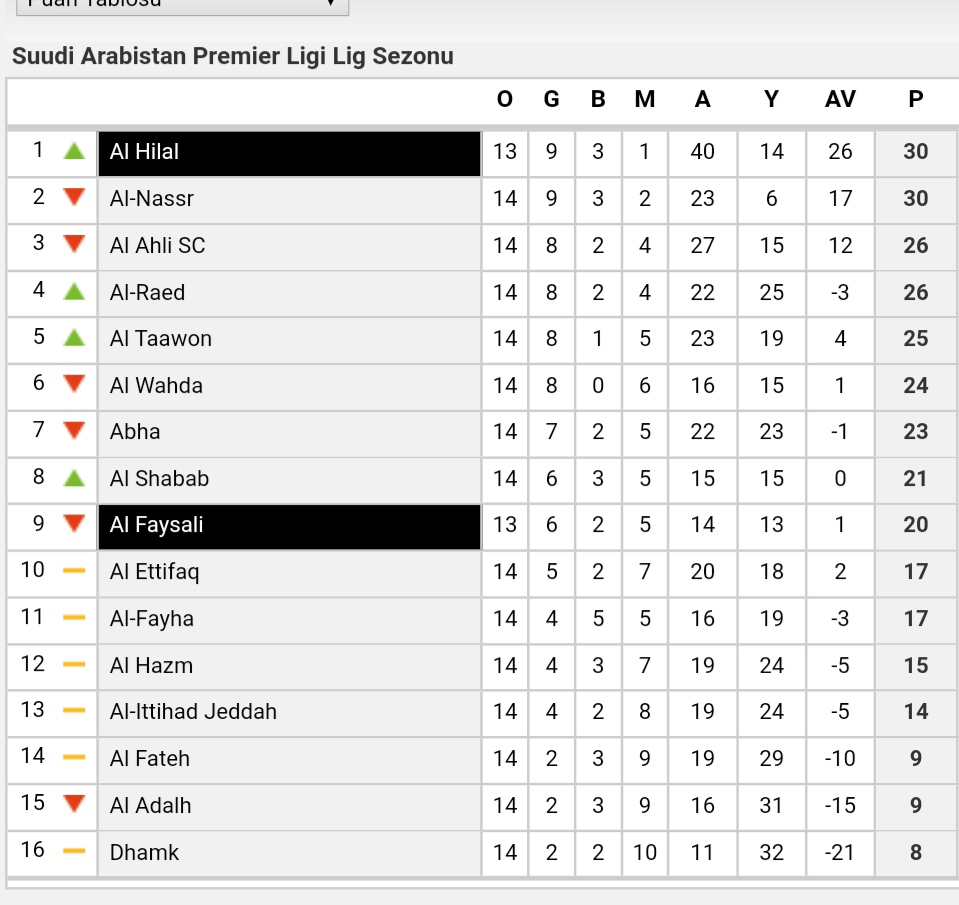
Task: Click the G wins column header
Action: [x=552, y=98]
